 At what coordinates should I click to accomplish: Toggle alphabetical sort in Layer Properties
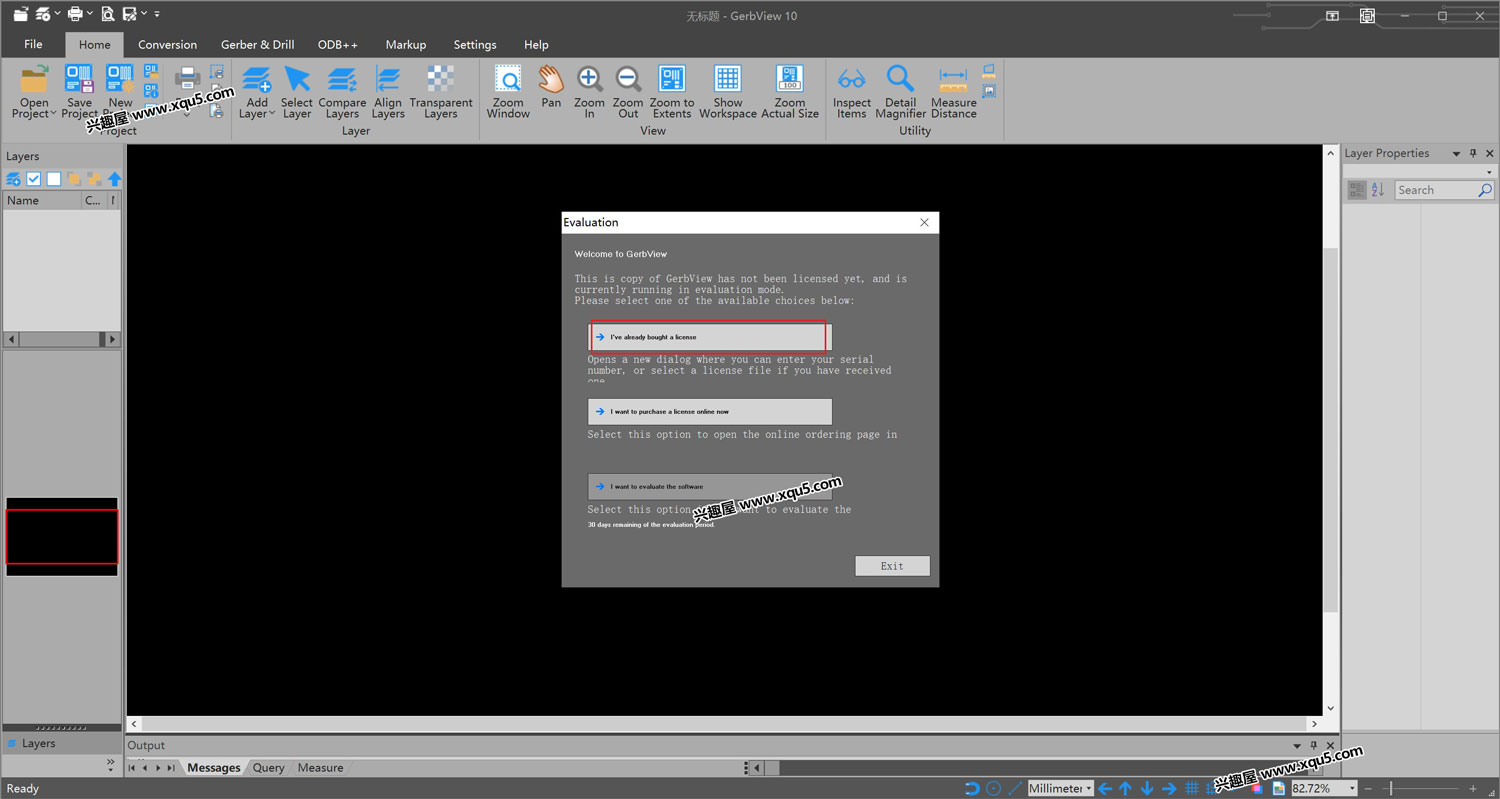tap(1377, 190)
